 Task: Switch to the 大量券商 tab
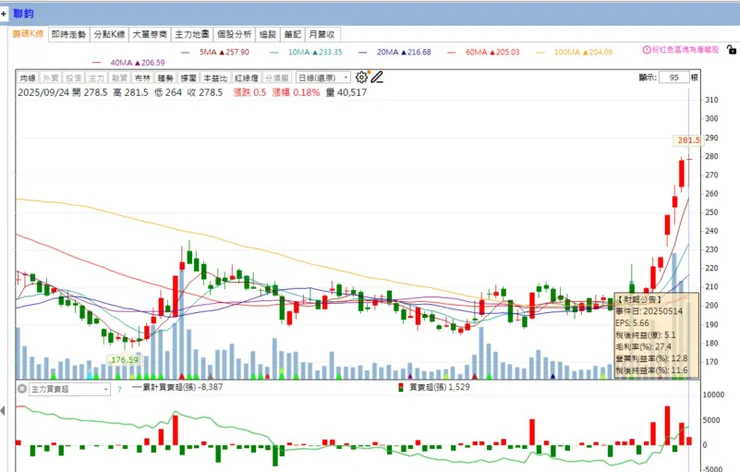[x=150, y=34]
